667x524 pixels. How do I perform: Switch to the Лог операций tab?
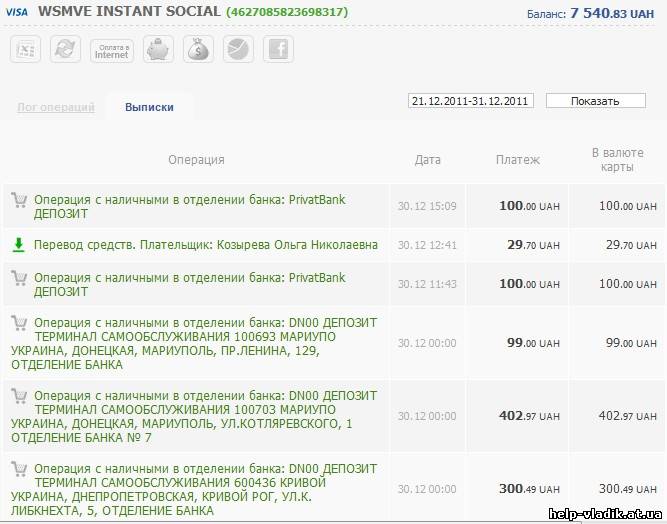click(x=56, y=107)
